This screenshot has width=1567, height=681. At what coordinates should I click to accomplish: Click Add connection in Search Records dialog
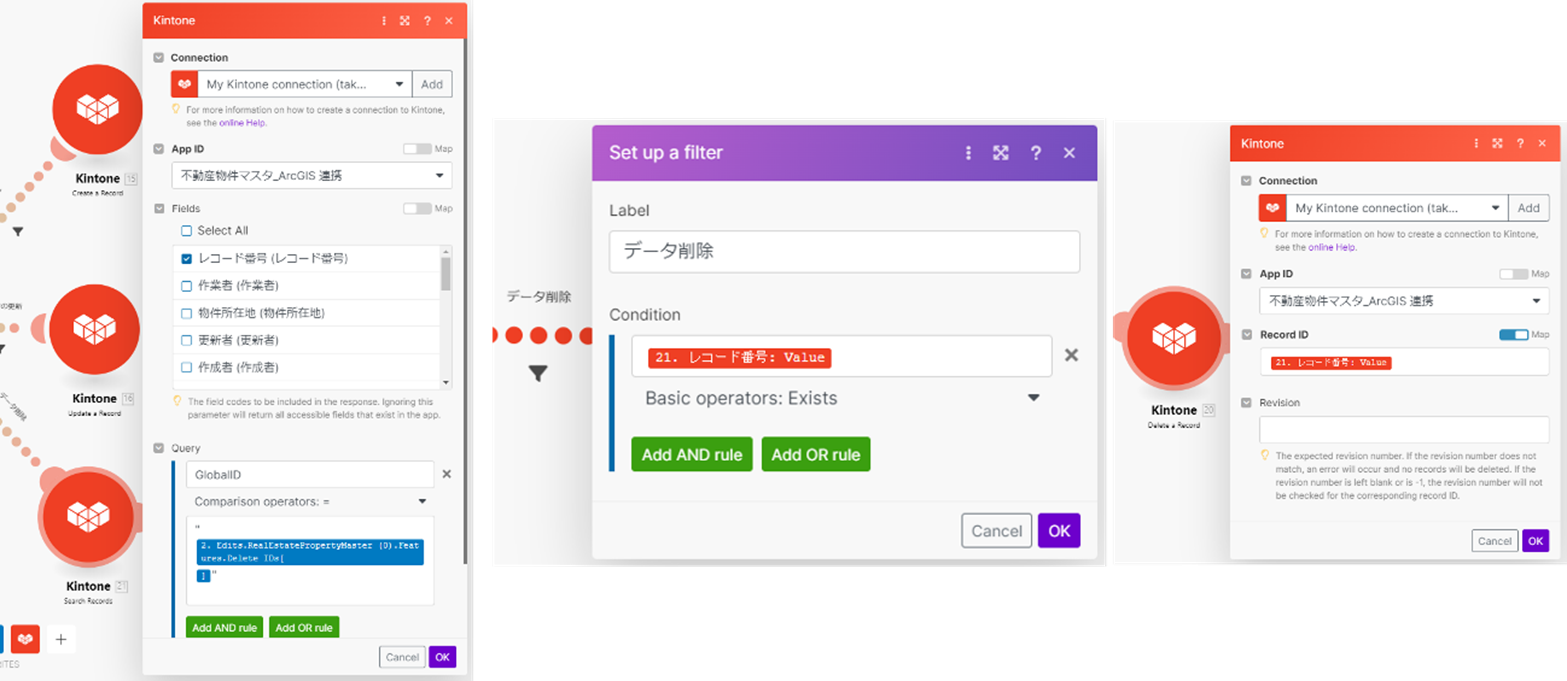click(431, 84)
